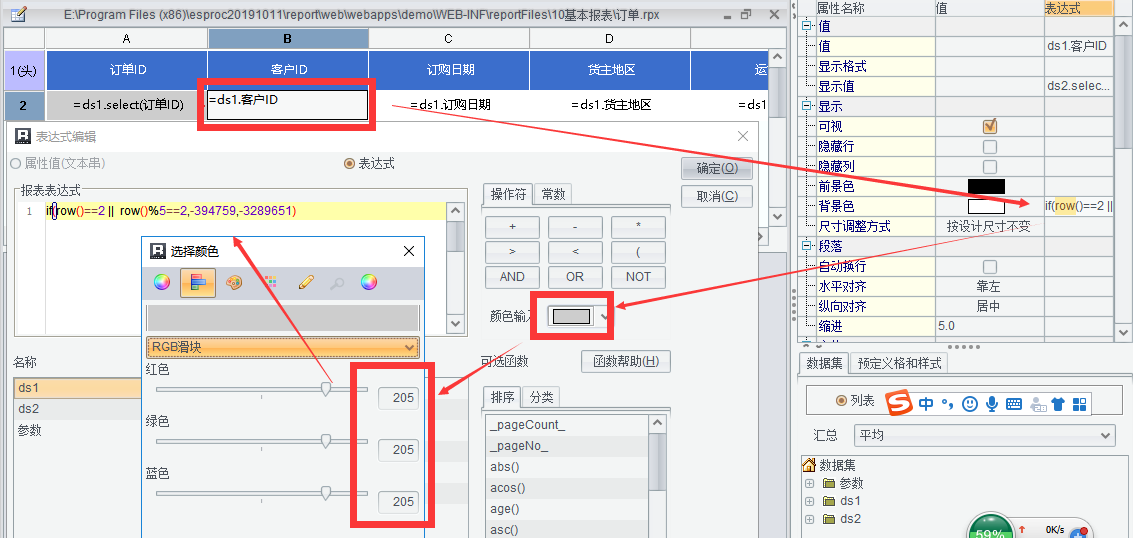Click the 数据集 home icon in tree
This screenshot has height=538, width=1133.
(809, 465)
